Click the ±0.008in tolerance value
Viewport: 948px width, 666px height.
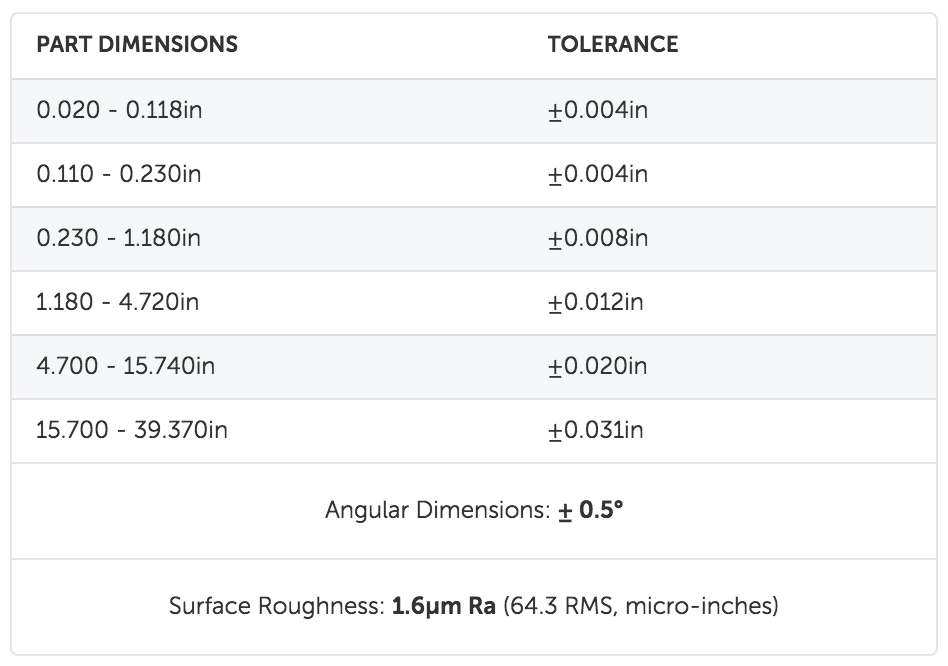click(598, 238)
